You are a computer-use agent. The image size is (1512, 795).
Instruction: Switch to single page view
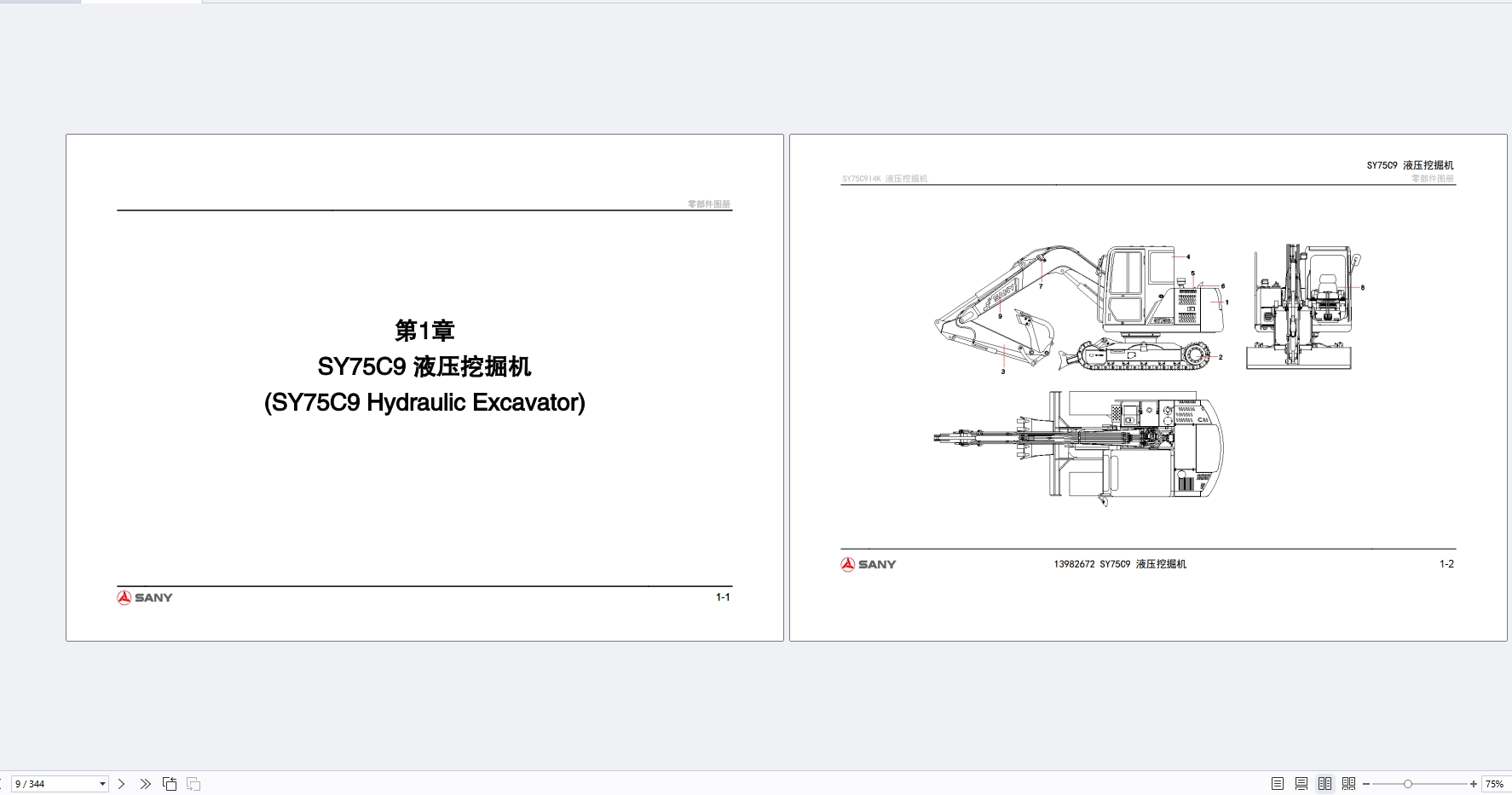(1277, 784)
